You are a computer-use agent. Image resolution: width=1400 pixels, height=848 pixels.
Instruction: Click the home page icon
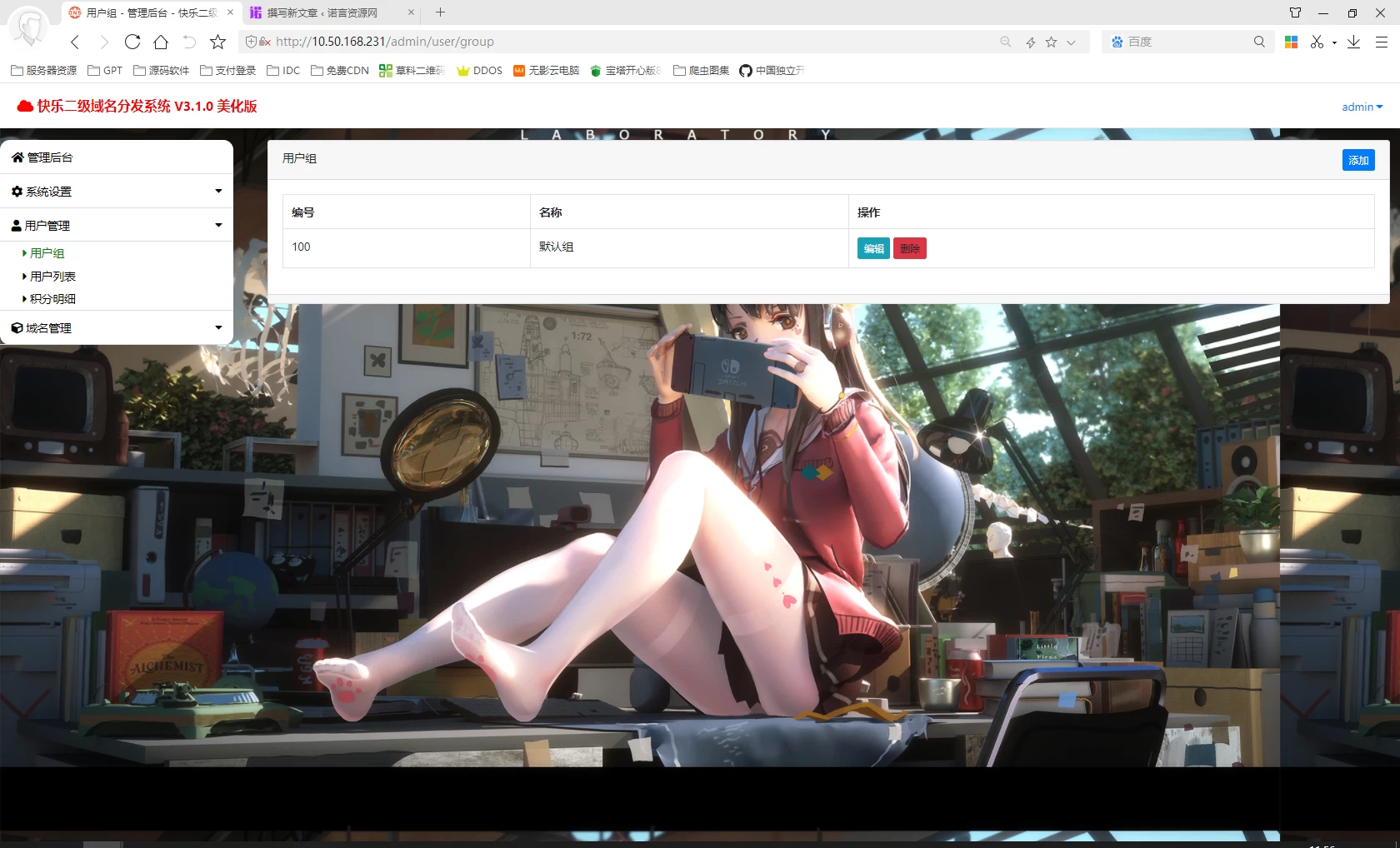pyautogui.click(x=161, y=42)
